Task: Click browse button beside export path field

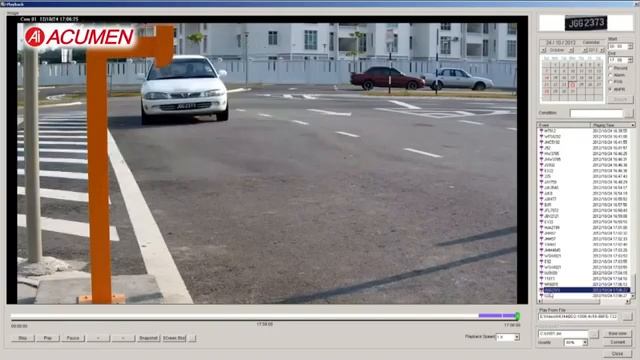Action: click(x=594, y=334)
